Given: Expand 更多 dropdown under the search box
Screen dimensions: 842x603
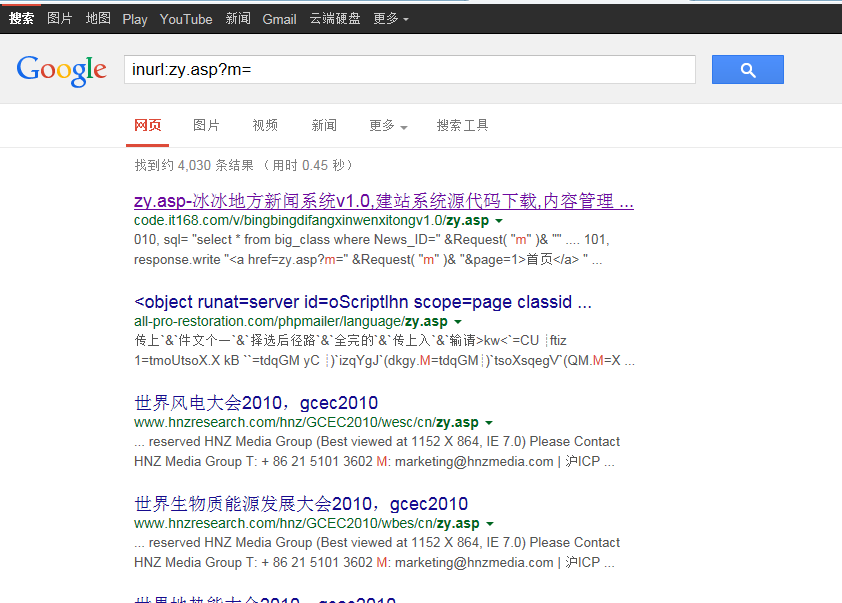Looking at the screenshot, I should coord(388,126).
